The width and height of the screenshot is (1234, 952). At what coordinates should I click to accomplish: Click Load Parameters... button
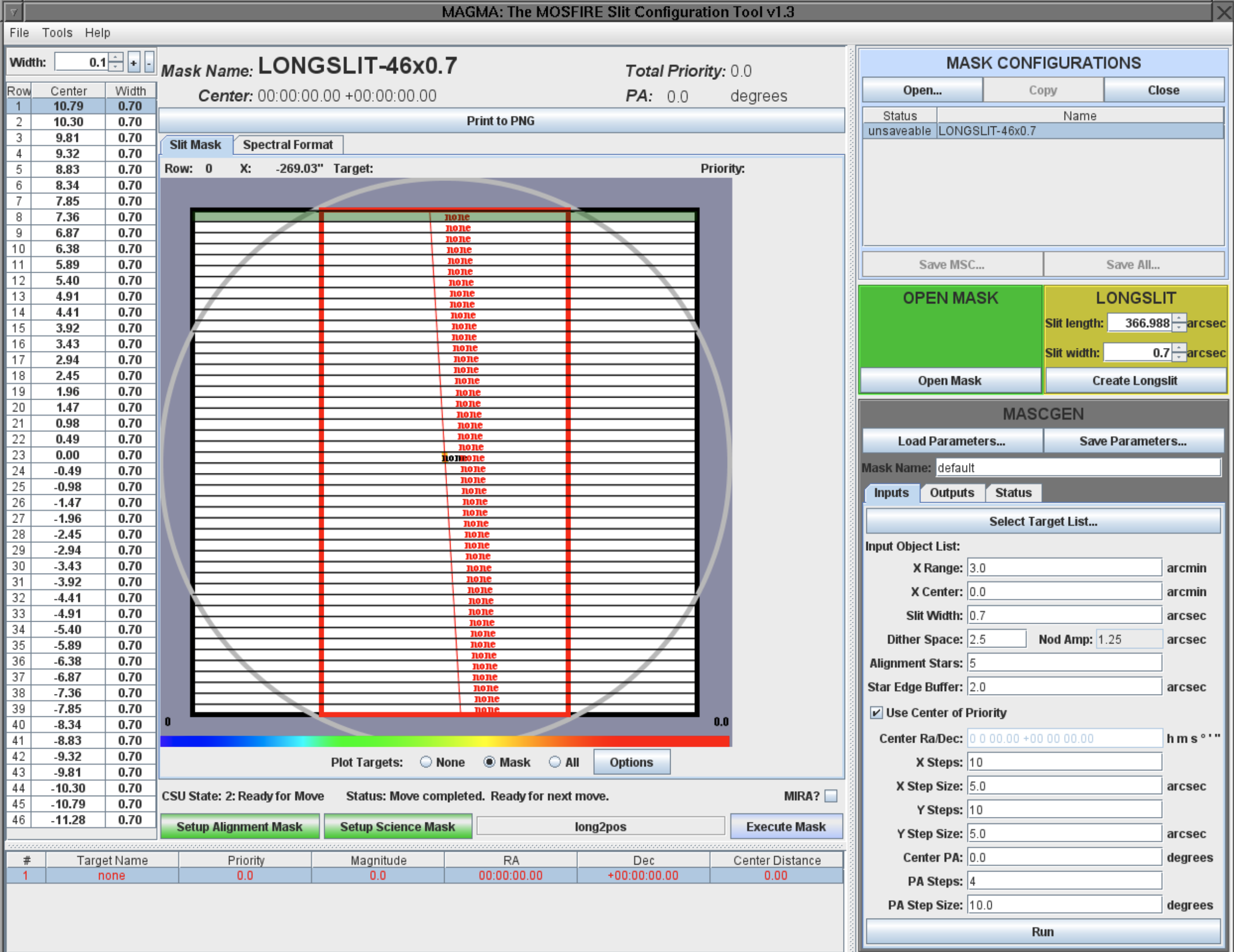click(951, 441)
